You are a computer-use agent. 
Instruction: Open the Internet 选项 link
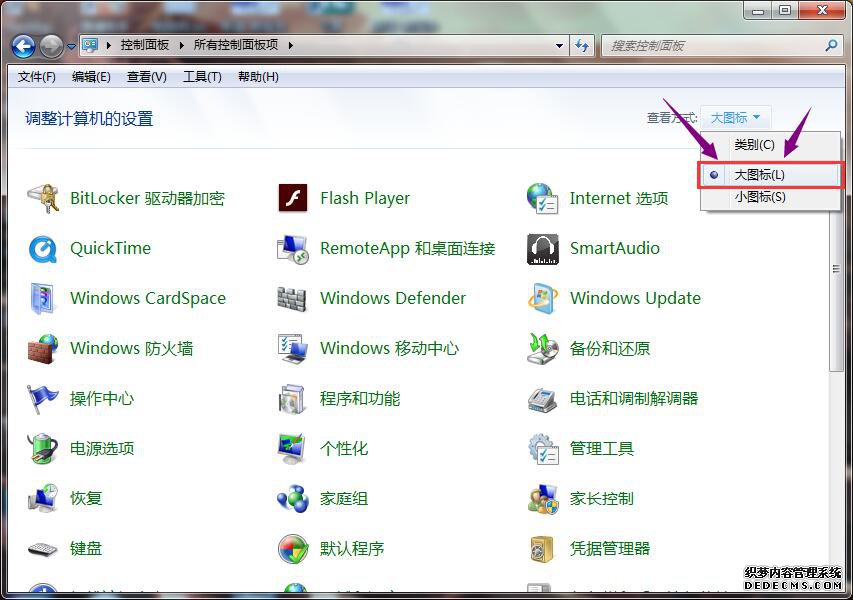tap(619, 199)
